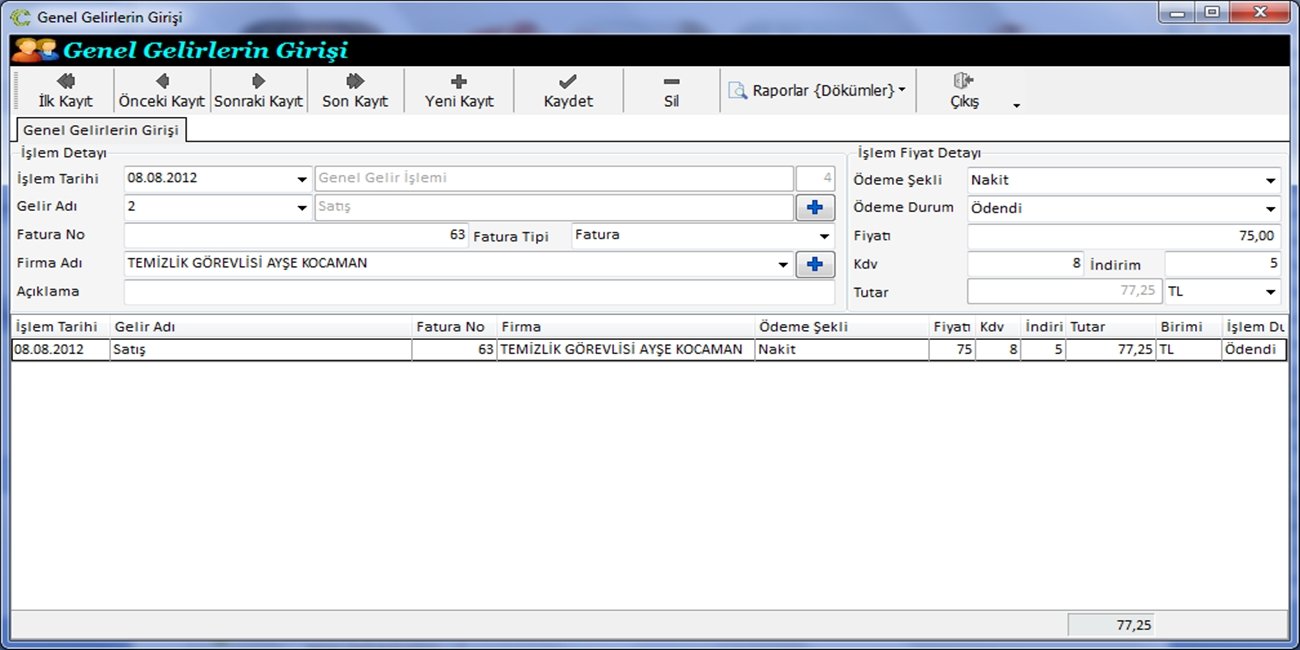Click the Fiyatı price input field
Image resolution: width=1300 pixels, height=650 pixels.
tap(1123, 237)
